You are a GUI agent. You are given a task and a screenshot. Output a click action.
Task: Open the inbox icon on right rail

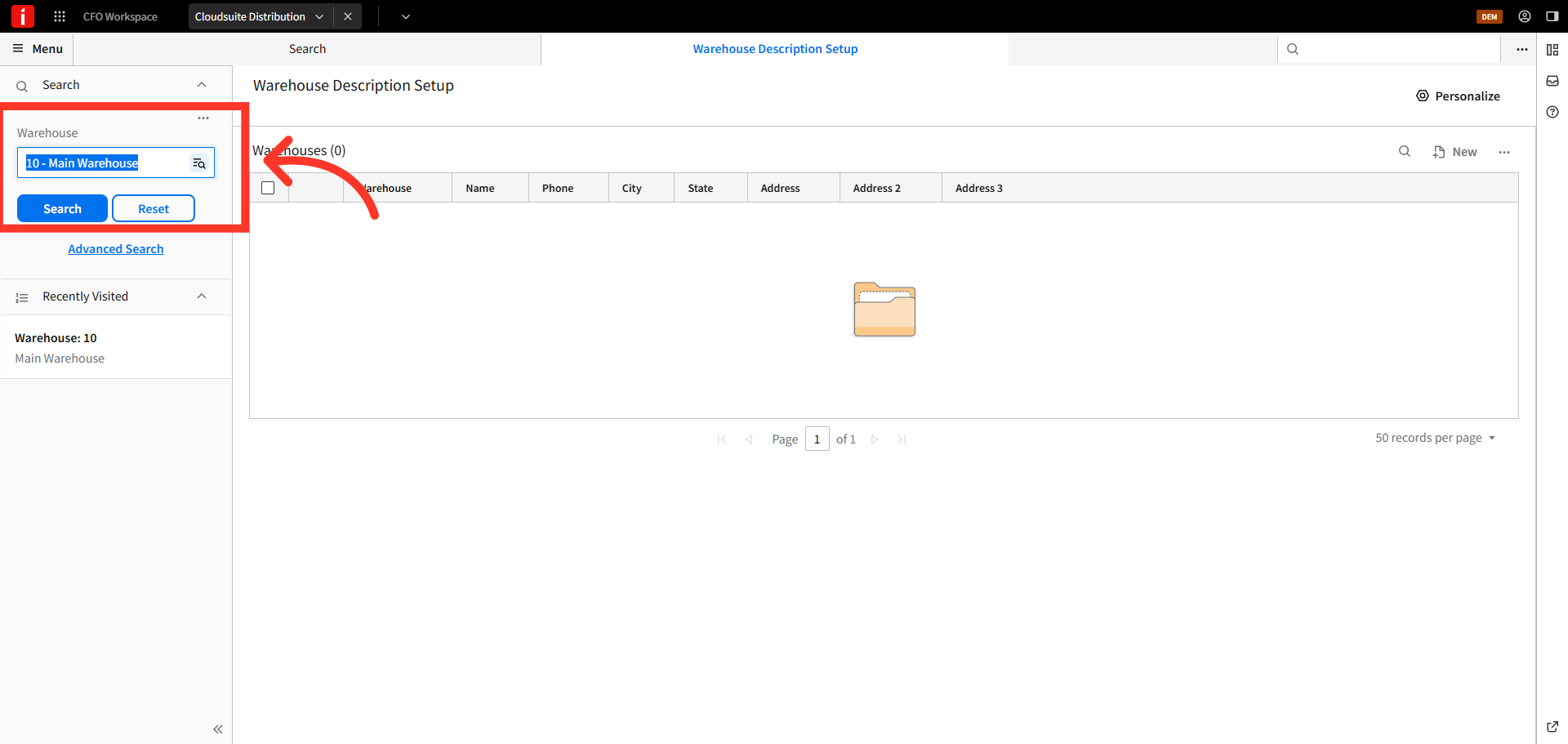pos(1552,81)
